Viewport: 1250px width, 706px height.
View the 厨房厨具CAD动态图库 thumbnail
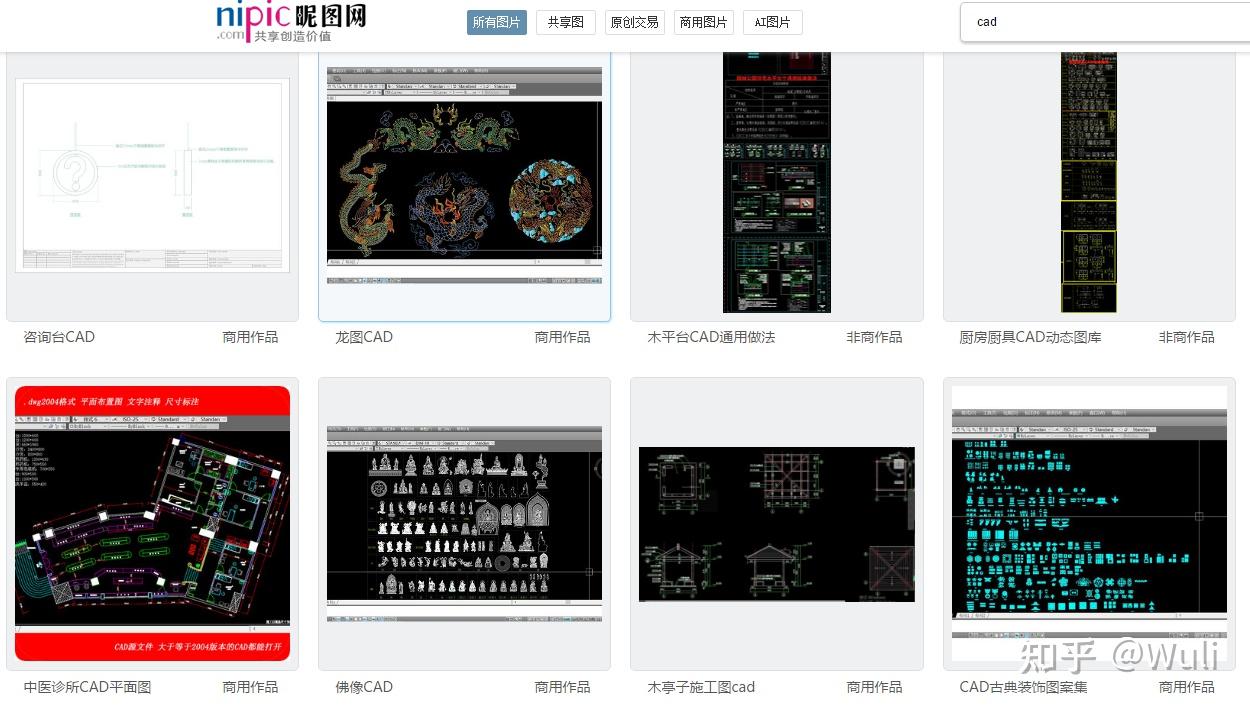pos(1089,182)
